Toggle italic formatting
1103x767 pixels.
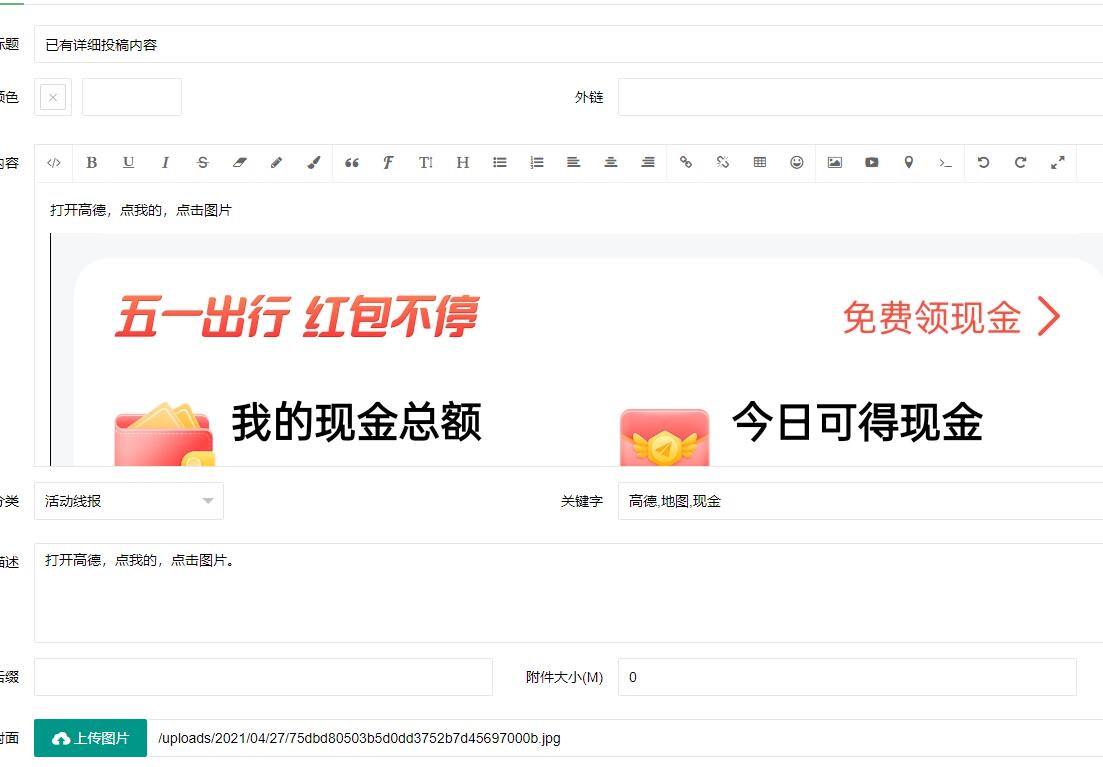click(x=165, y=162)
